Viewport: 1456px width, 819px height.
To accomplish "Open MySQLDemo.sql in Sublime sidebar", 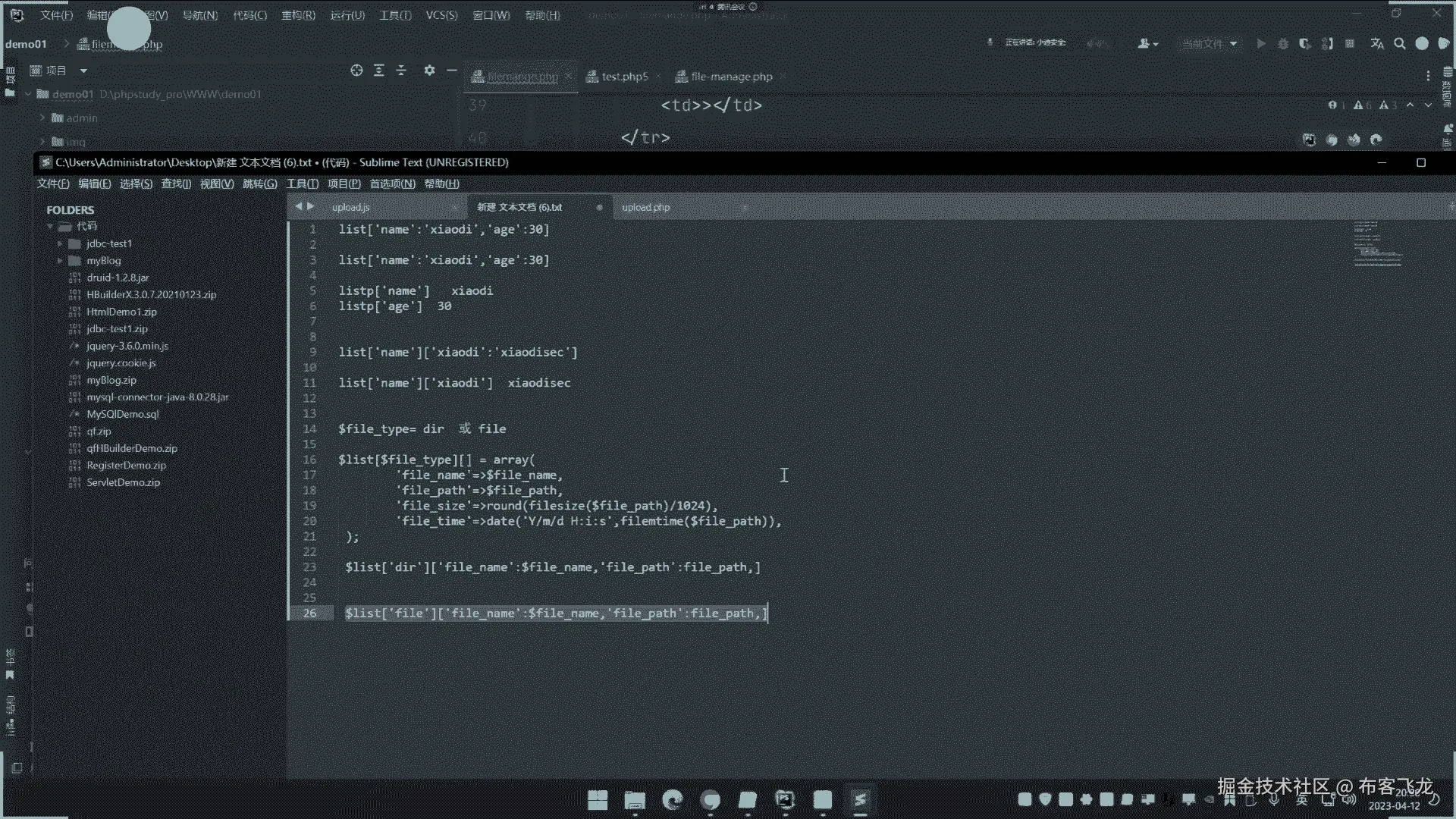I will [122, 414].
